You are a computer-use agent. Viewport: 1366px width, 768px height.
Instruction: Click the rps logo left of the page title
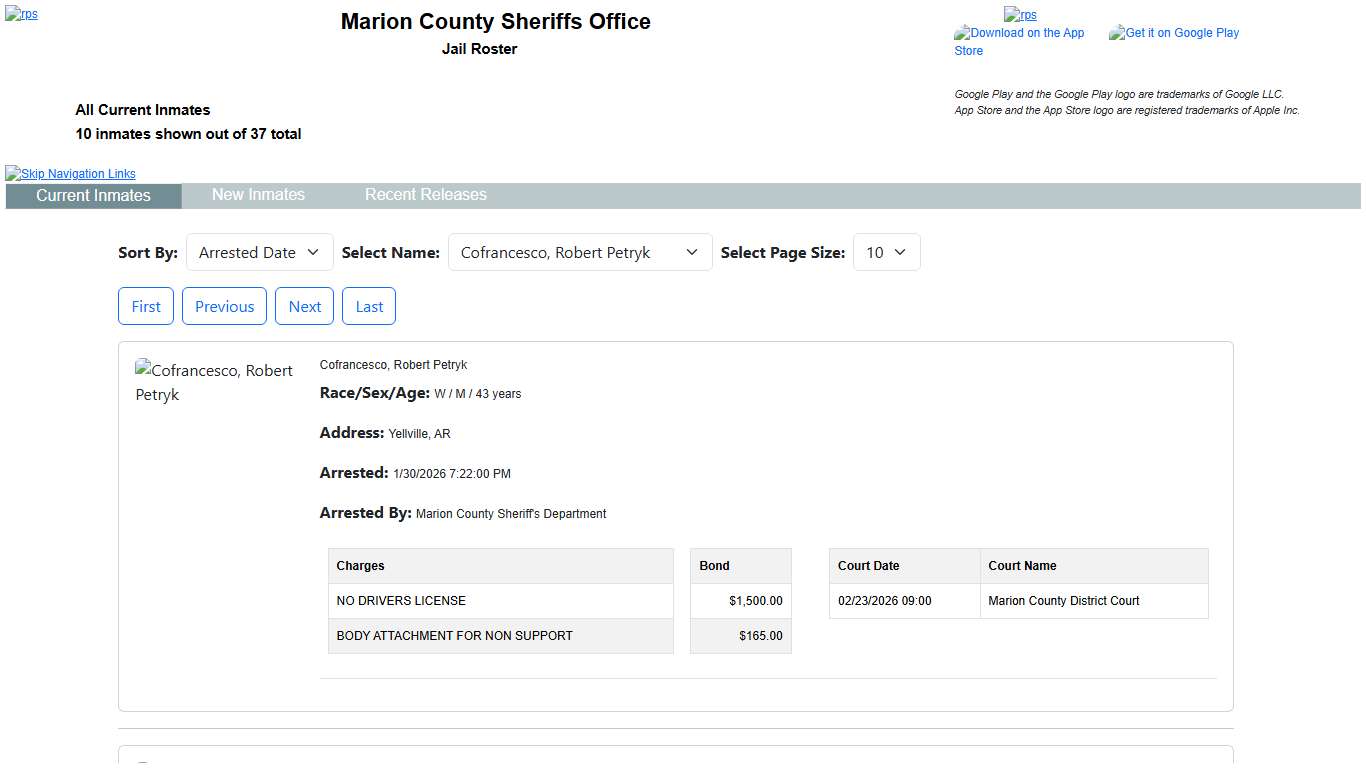(x=21, y=14)
